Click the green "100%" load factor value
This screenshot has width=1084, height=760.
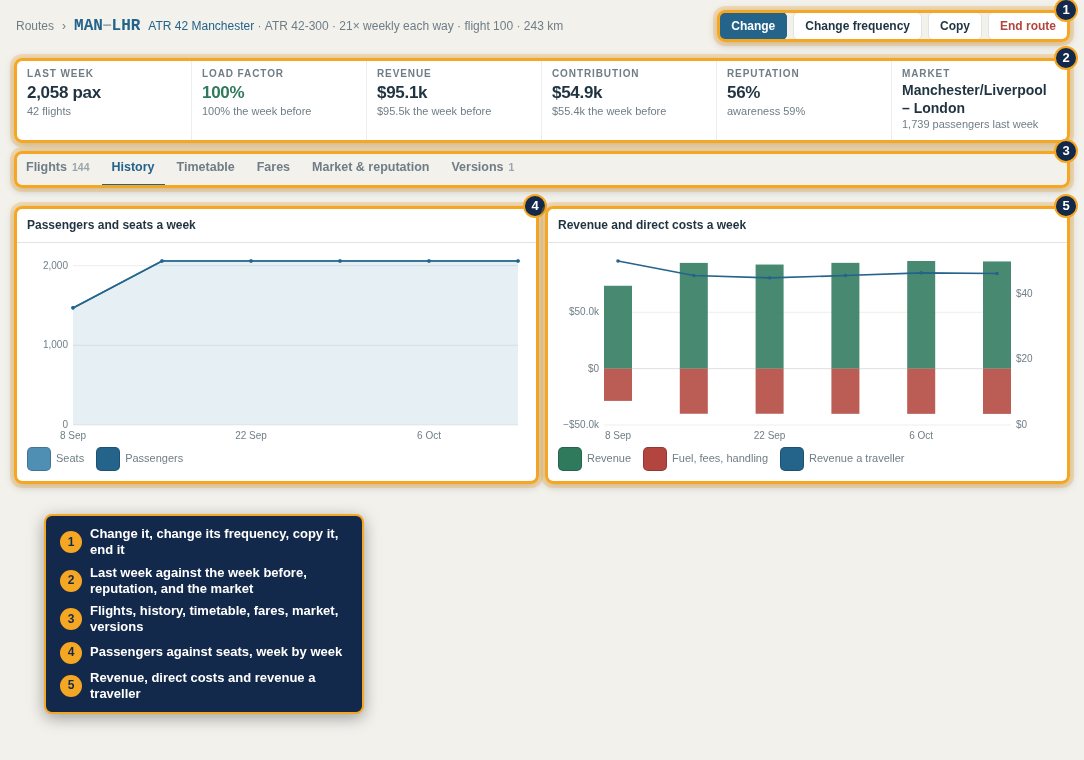coord(223,92)
